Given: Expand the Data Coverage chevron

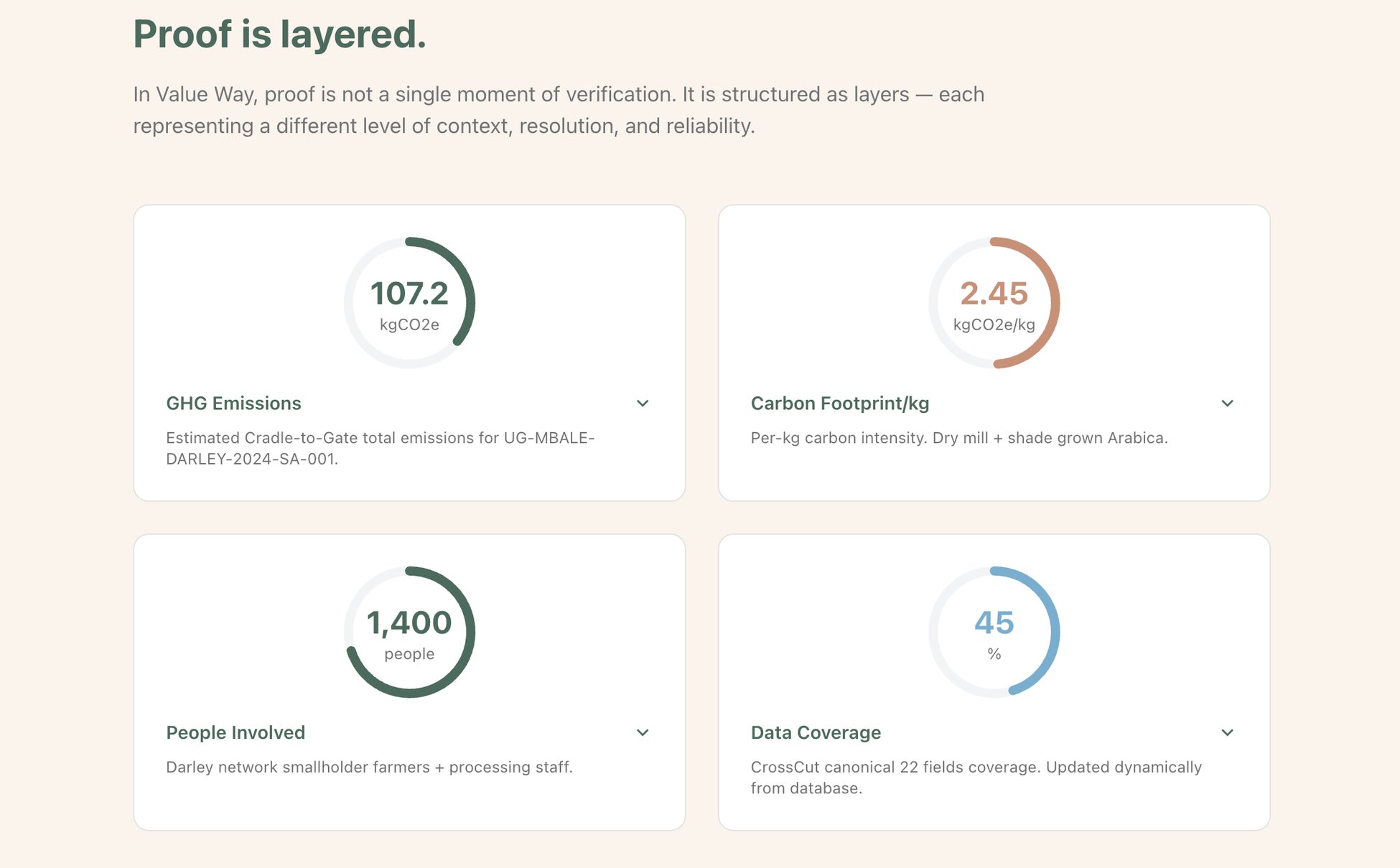Looking at the screenshot, I should [x=1227, y=732].
